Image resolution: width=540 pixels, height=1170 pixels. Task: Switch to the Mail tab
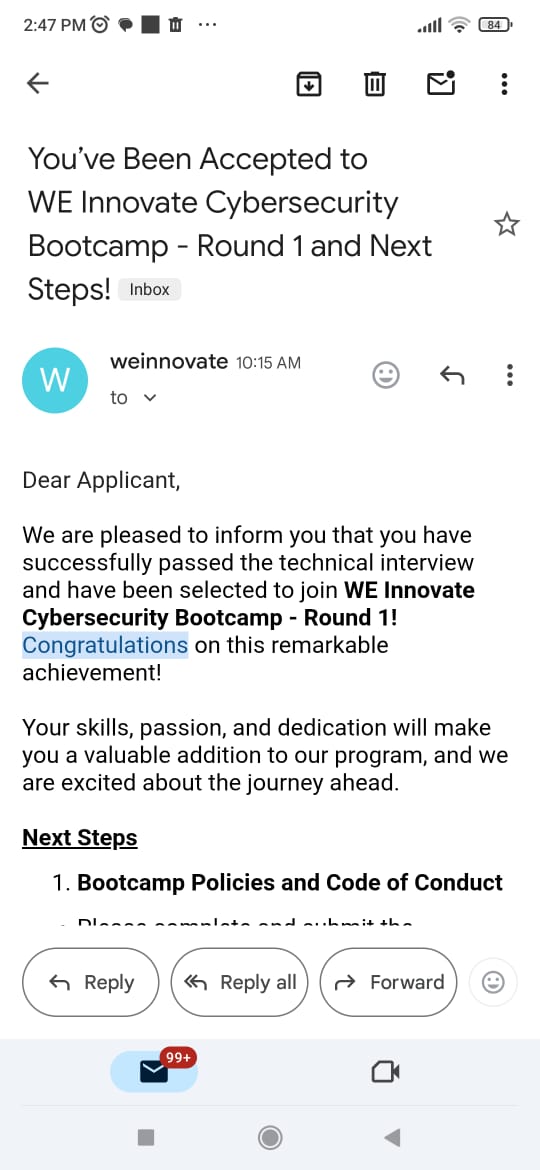coord(154,1072)
